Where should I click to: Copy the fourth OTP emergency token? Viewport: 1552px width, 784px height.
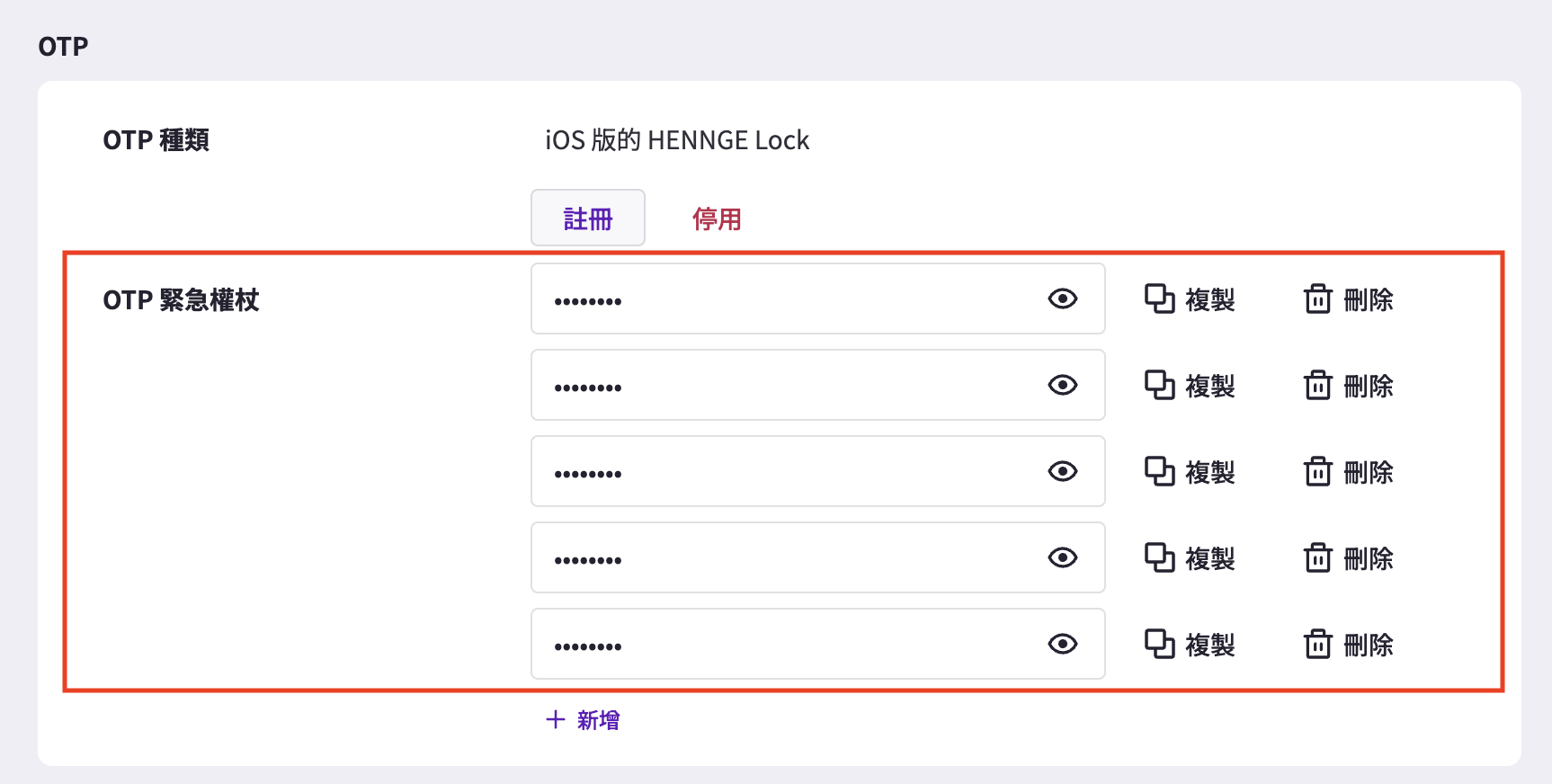[x=1190, y=558]
